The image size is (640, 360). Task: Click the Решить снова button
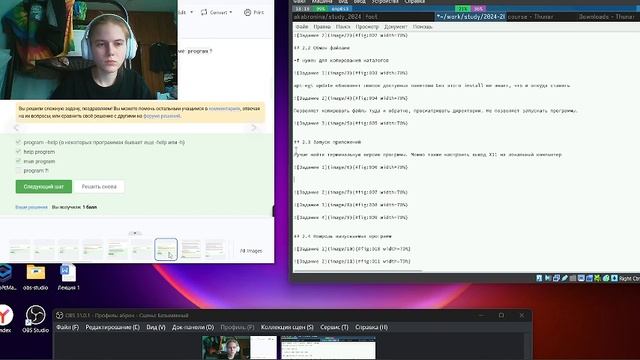pyautogui.click(x=99, y=187)
